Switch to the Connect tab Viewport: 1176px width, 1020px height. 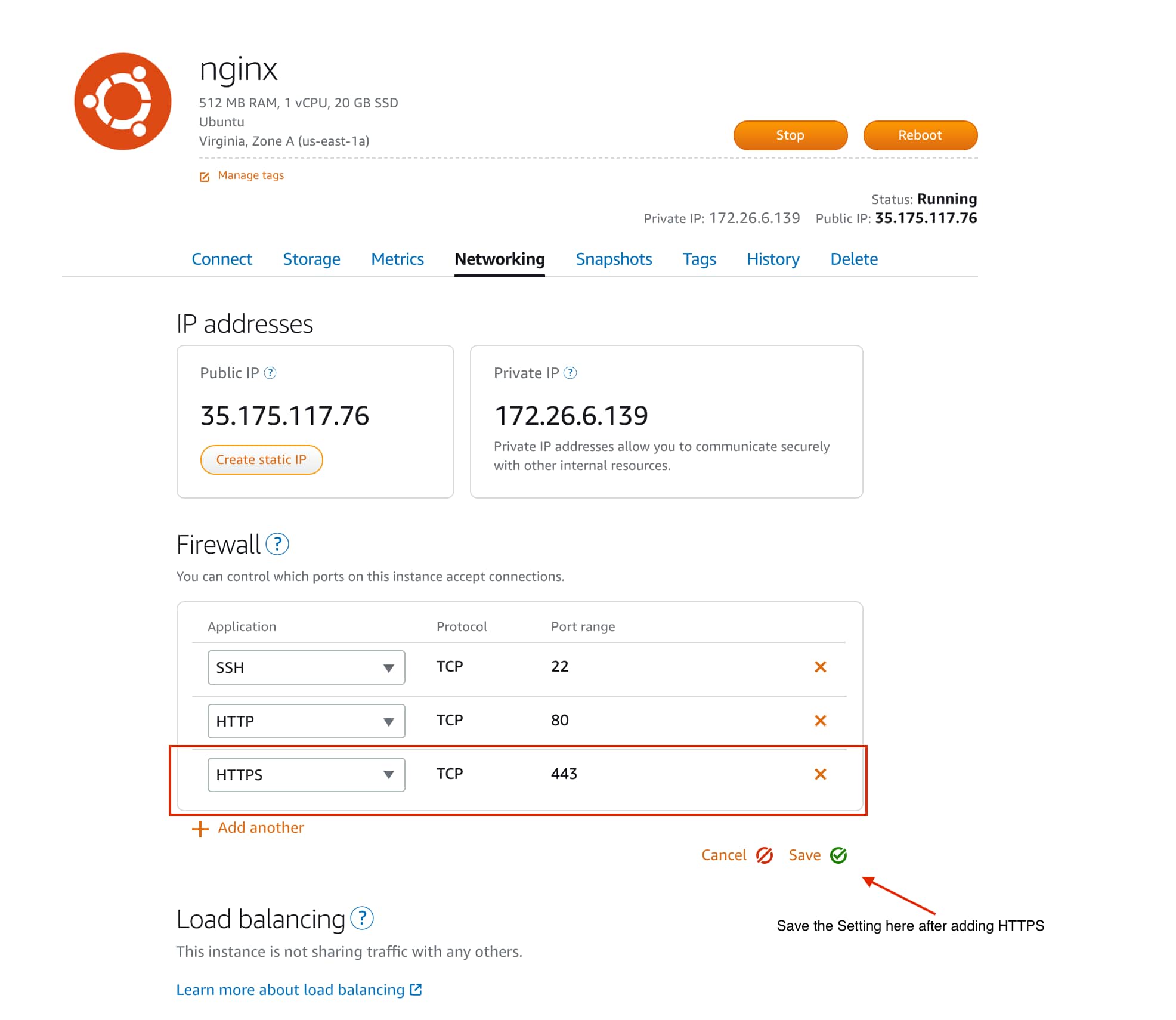pyautogui.click(x=222, y=259)
